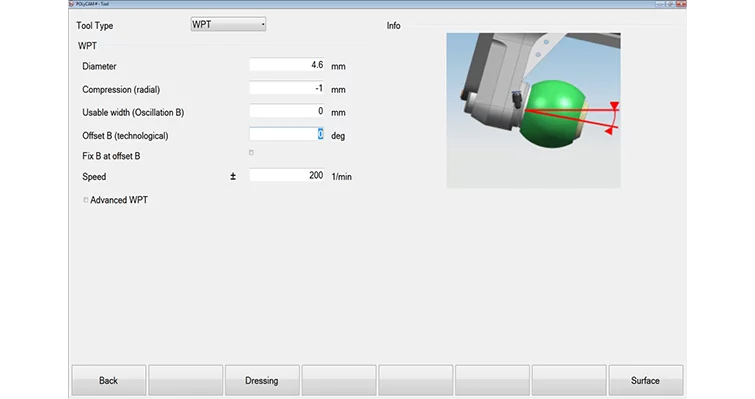
Task: Select the Usable width (Oscillation B) field
Action: [287, 111]
